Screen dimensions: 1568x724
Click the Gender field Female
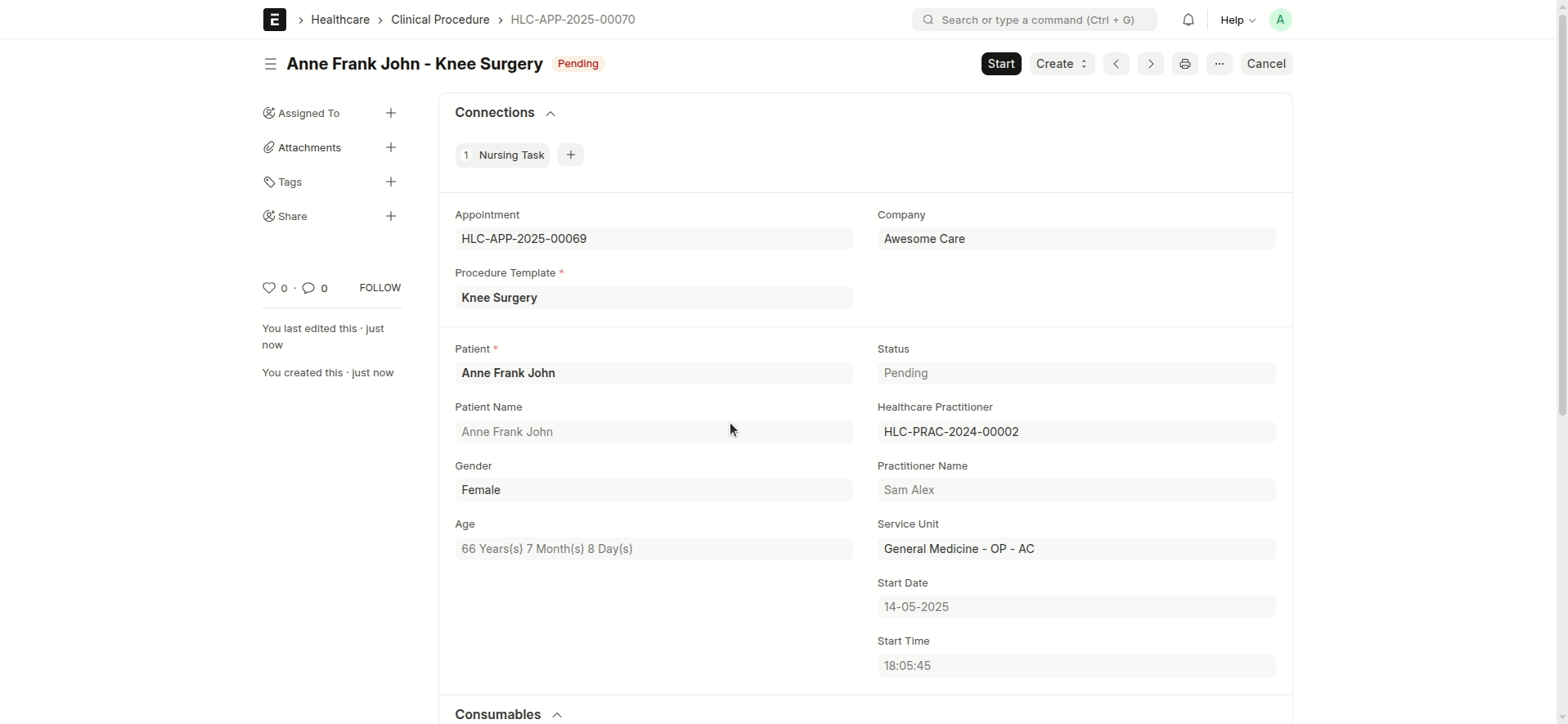[x=654, y=490]
